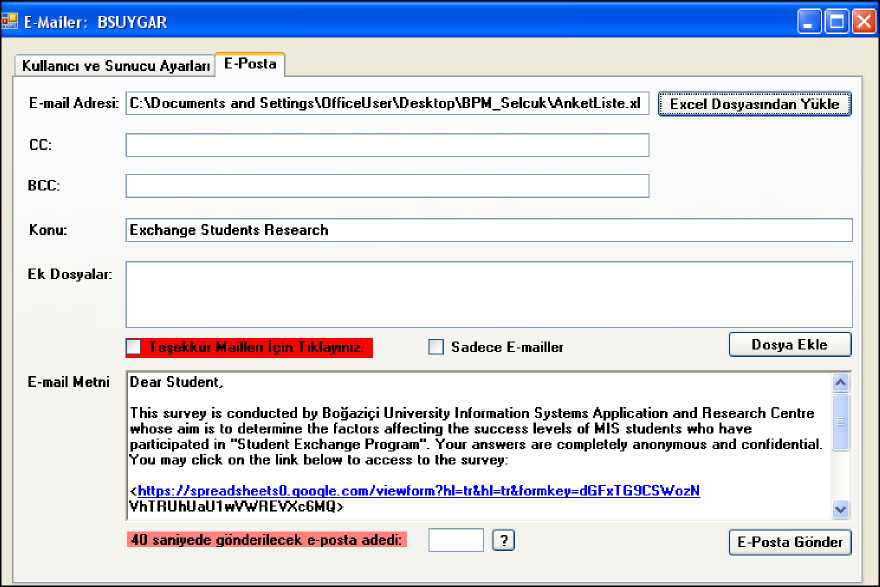Click the E-Mailer app icon in title bar
Screen dimensions: 880x587
(x=11, y=21)
